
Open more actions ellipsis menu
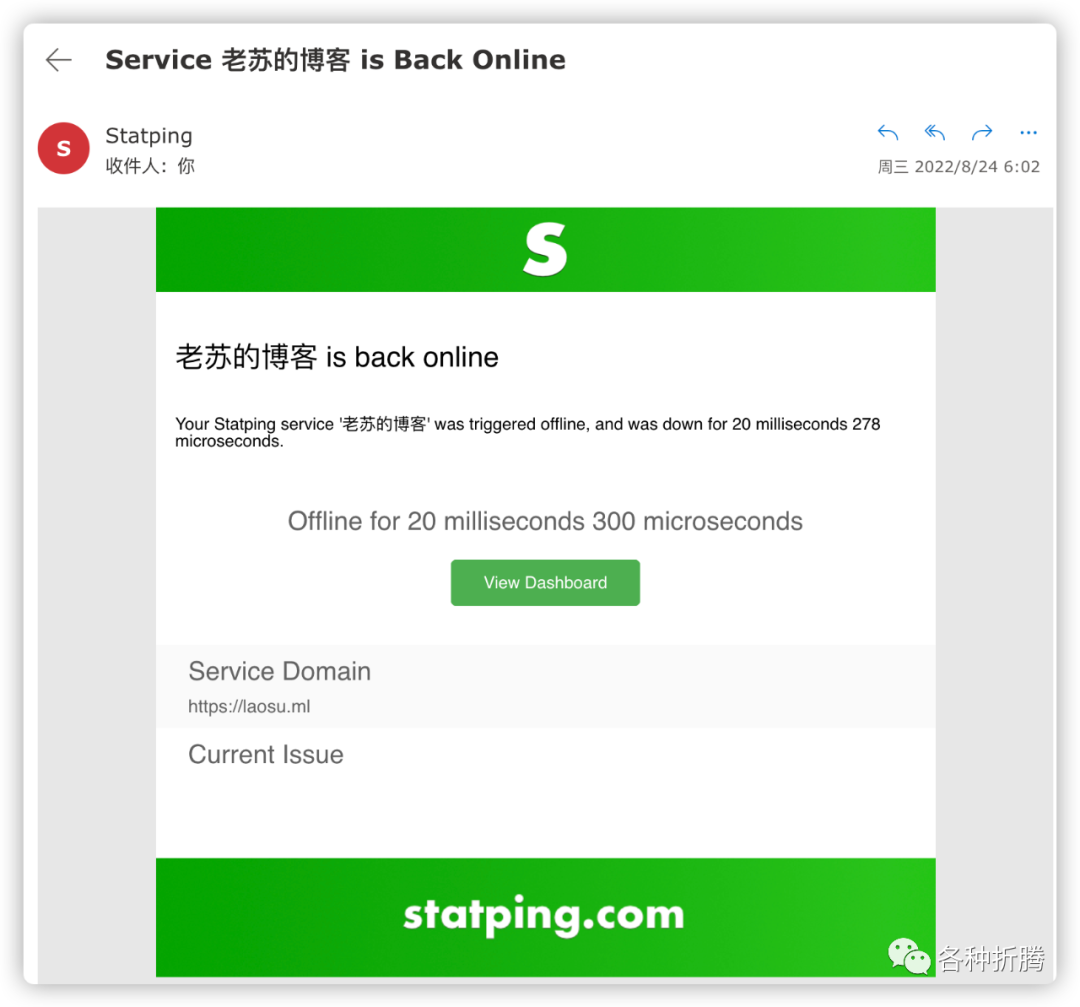(x=1028, y=132)
